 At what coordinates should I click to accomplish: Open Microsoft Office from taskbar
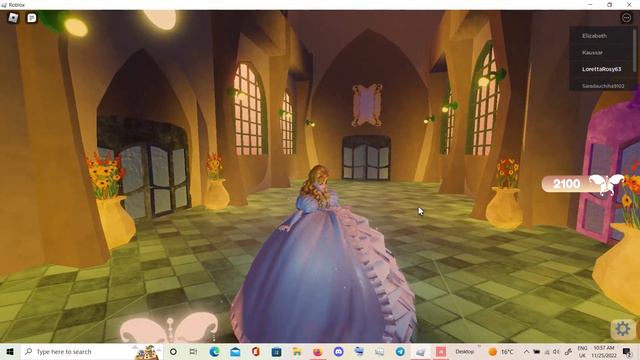coord(256,351)
